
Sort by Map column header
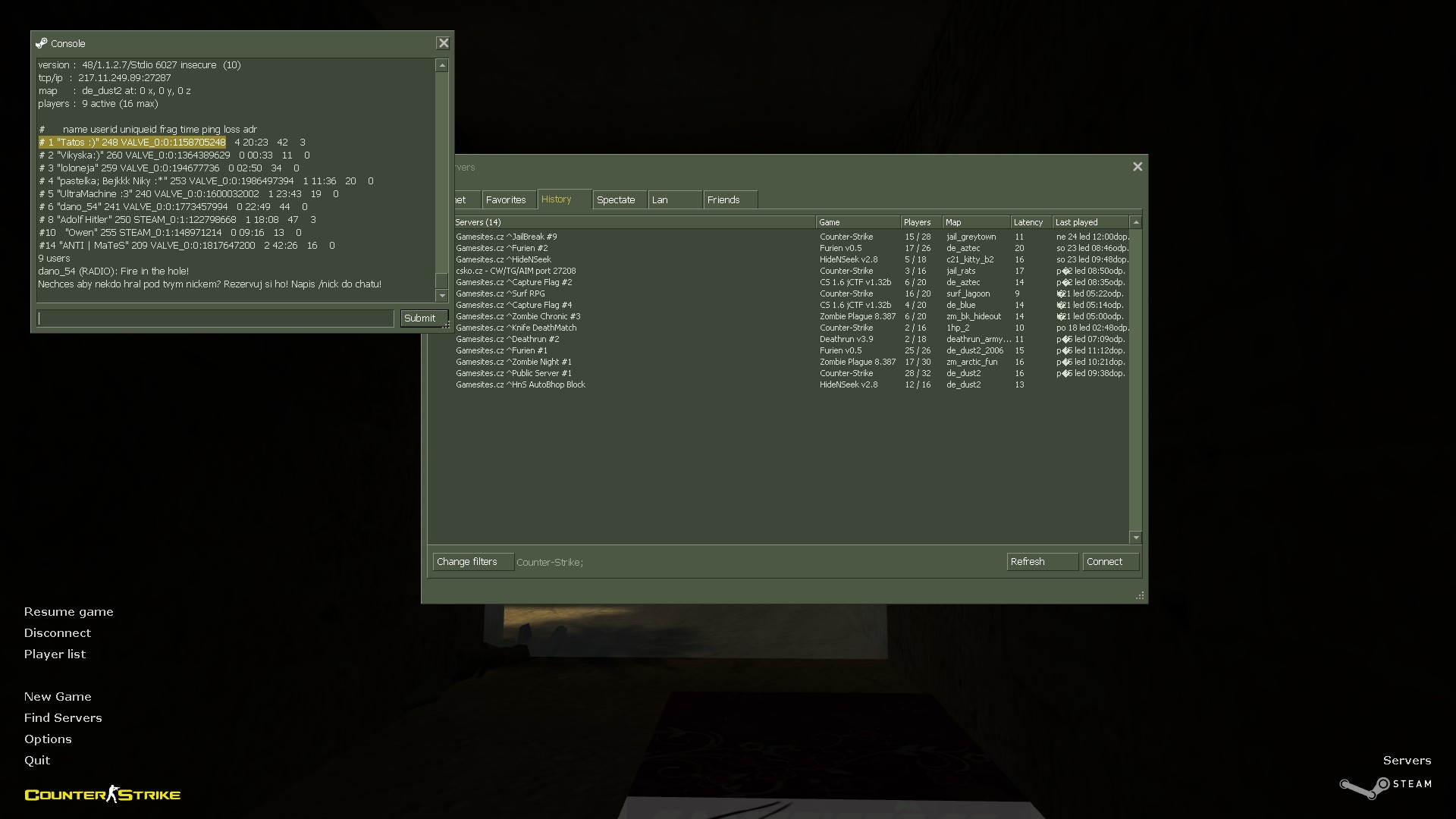[x=976, y=222]
